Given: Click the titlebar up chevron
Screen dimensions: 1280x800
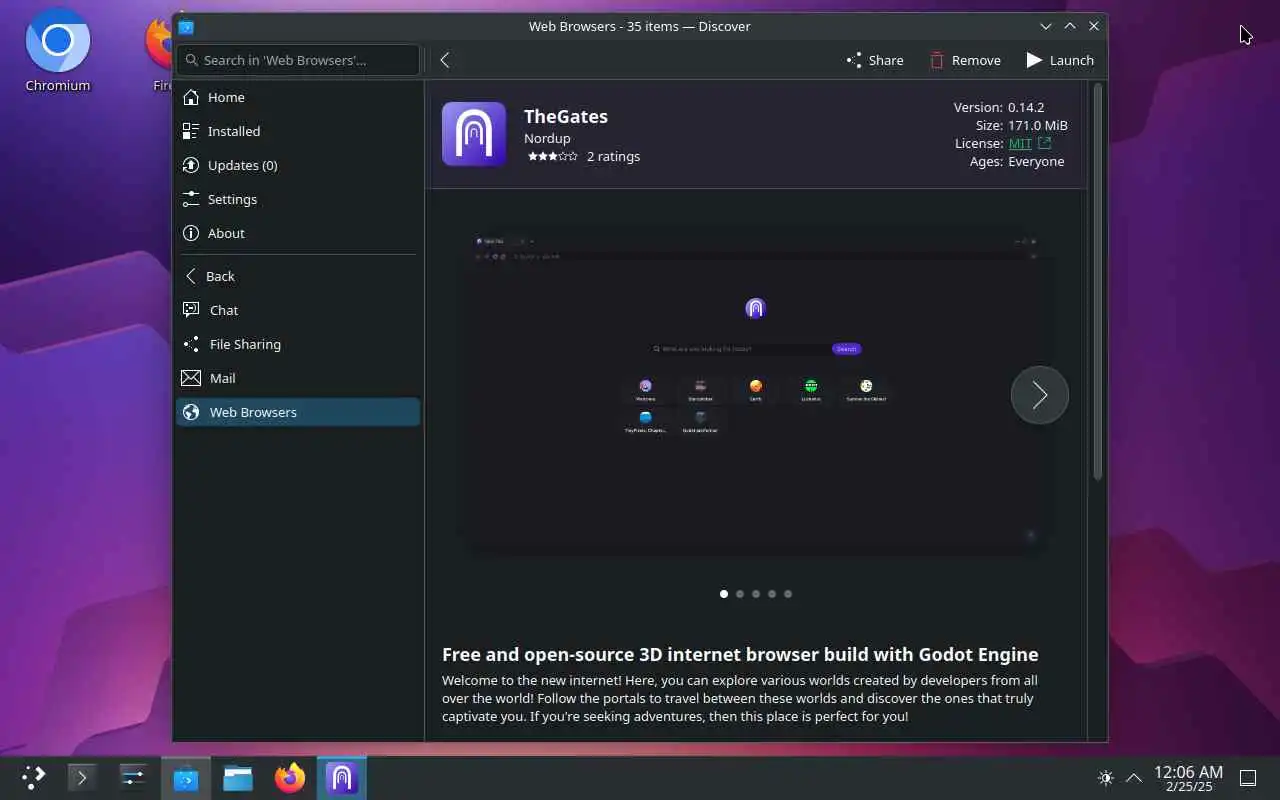Looking at the screenshot, I should (x=1070, y=26).
